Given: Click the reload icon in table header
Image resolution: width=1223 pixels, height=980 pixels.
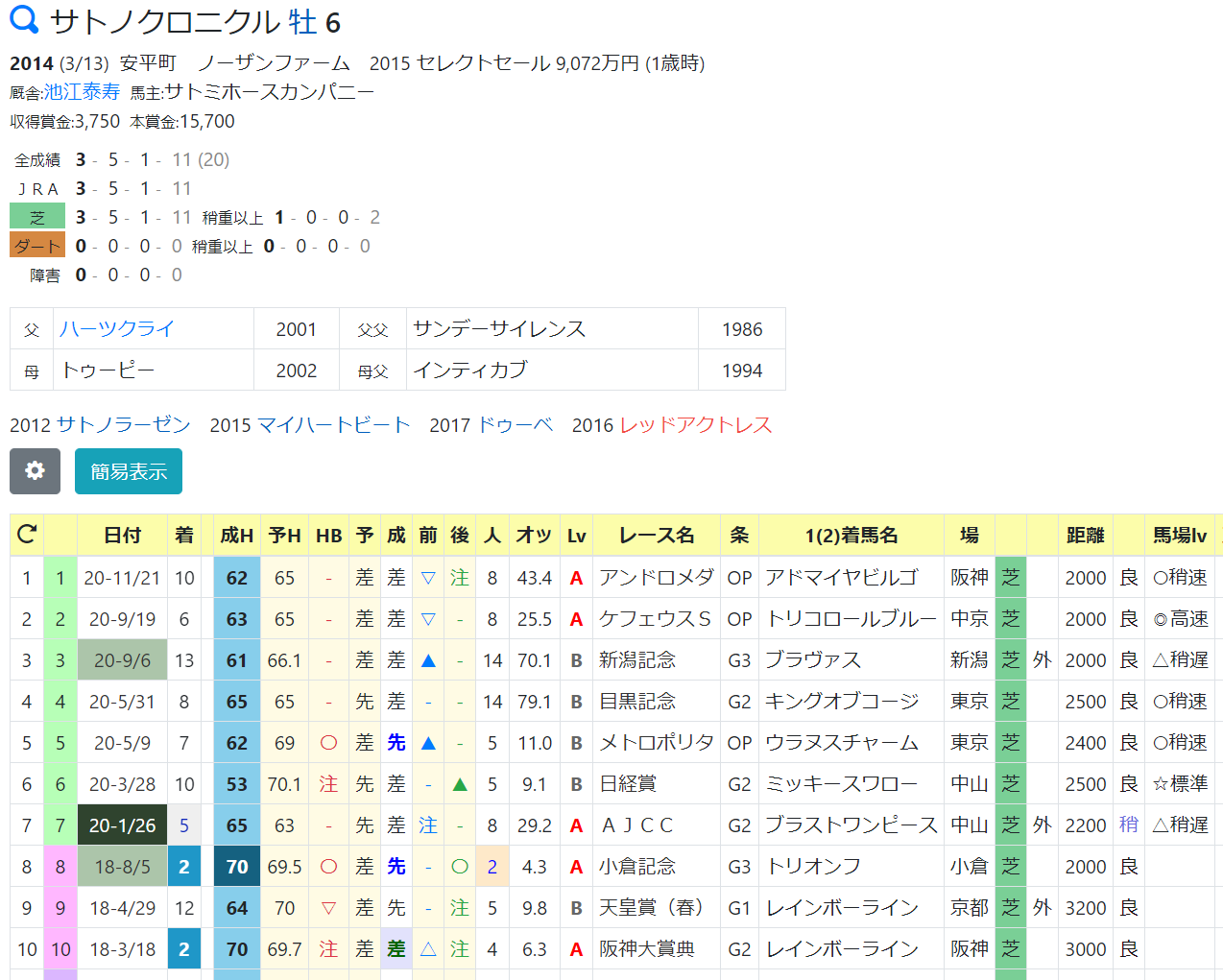Looking at the screenshot, I should (x=27, y=535).
